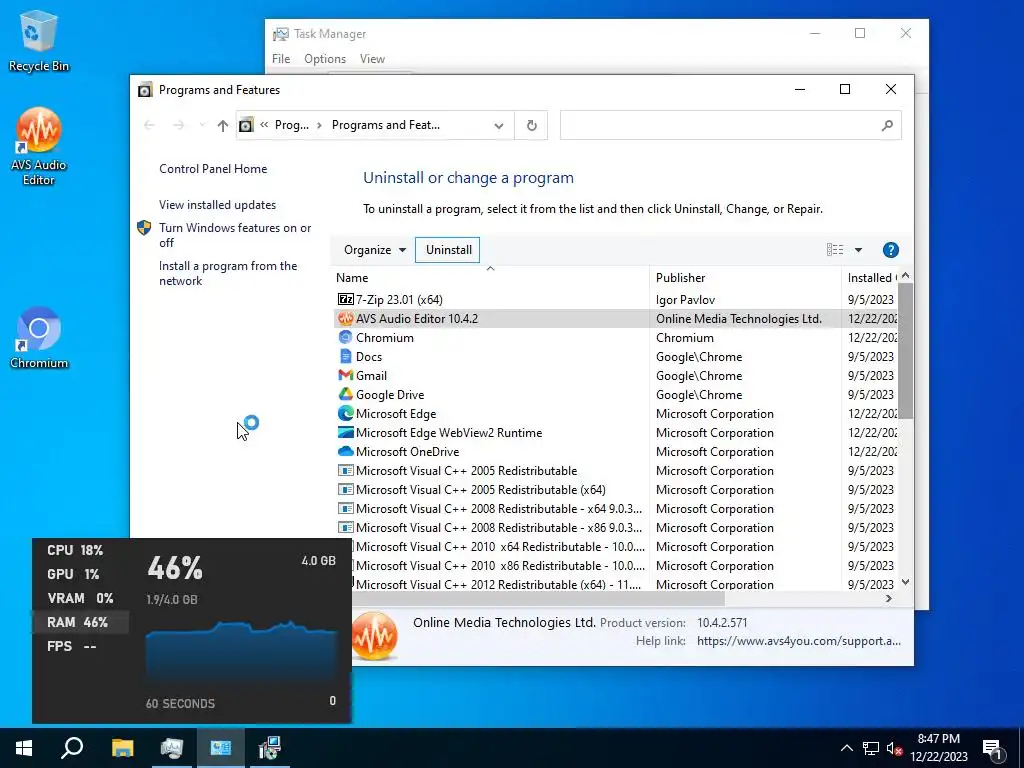
Task: Select the VRAM 0% performance row
Action: (80, 598)
